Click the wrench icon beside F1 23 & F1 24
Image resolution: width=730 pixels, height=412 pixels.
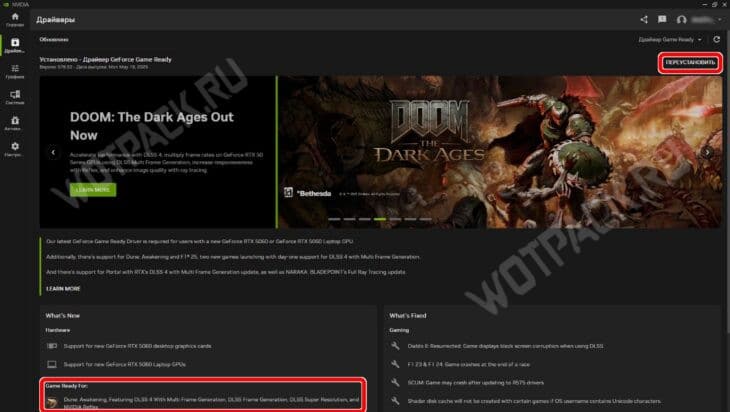395,364
